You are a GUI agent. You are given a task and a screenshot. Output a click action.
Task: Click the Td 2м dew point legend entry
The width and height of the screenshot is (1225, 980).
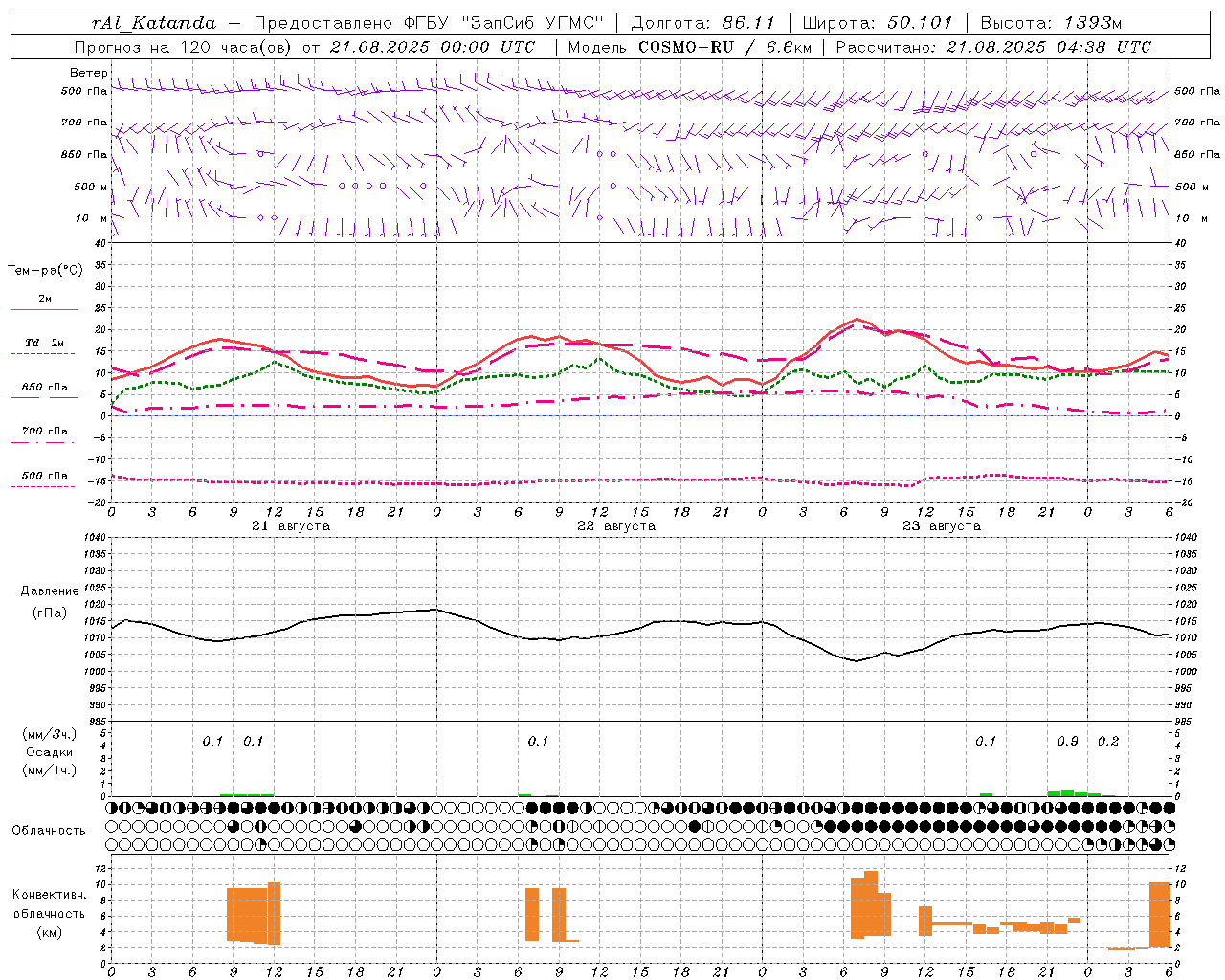pos(45,343)
